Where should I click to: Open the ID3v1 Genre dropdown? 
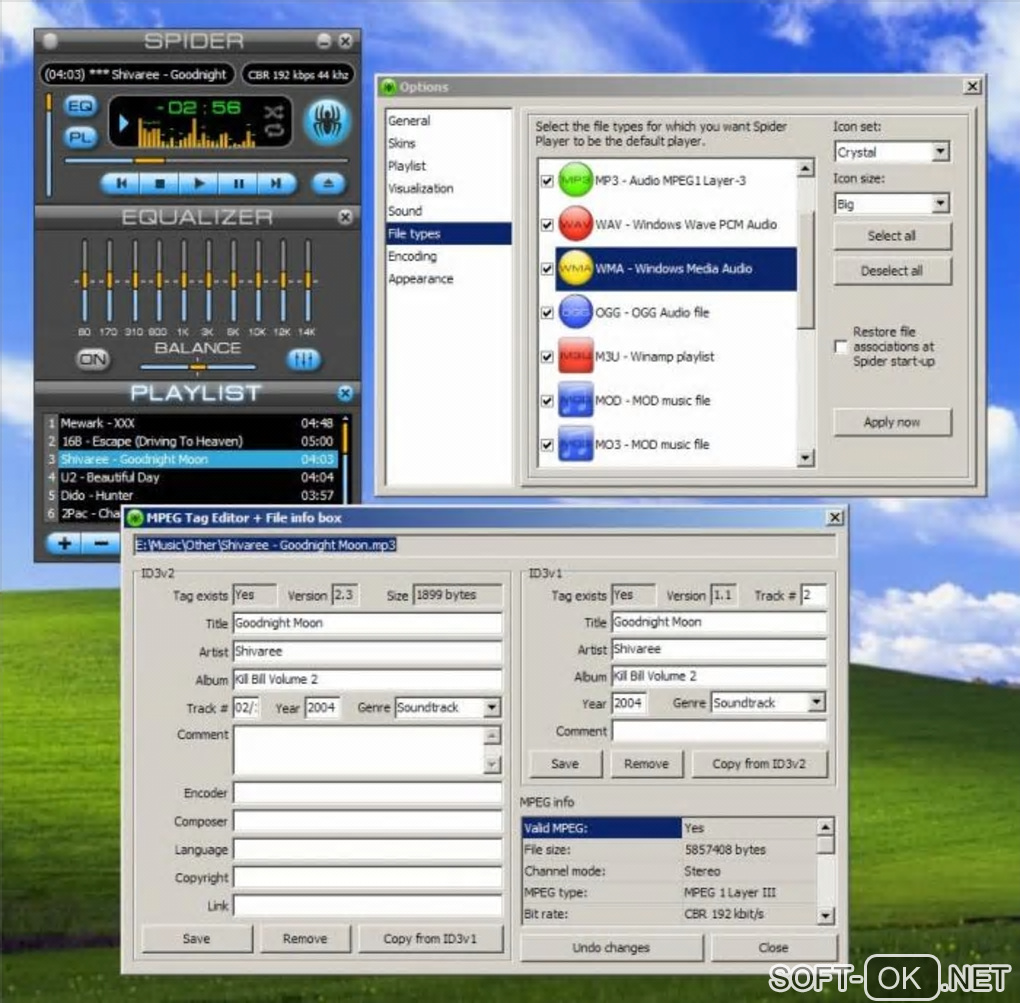[816, 702]
